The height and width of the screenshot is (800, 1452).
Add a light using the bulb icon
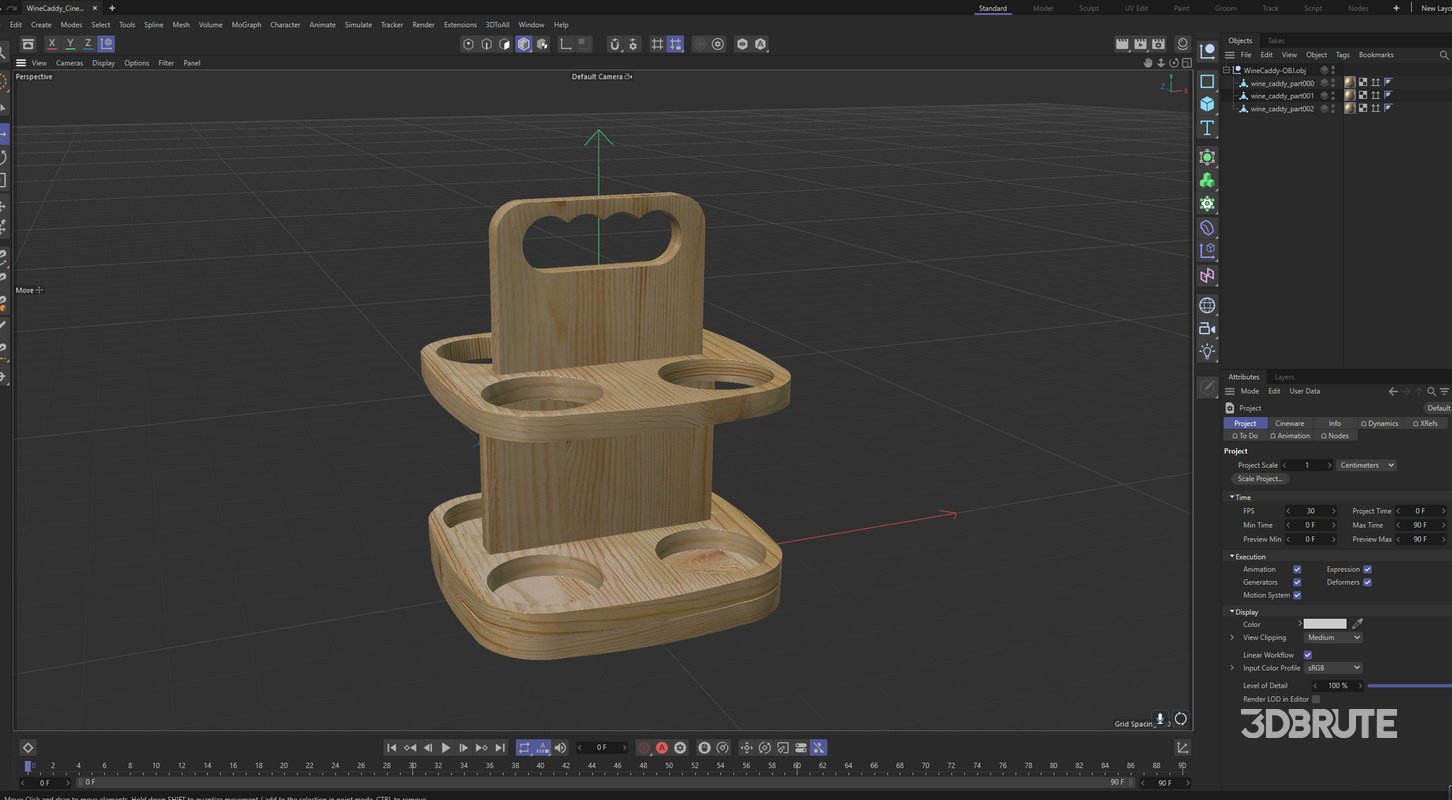(1207, 348)
